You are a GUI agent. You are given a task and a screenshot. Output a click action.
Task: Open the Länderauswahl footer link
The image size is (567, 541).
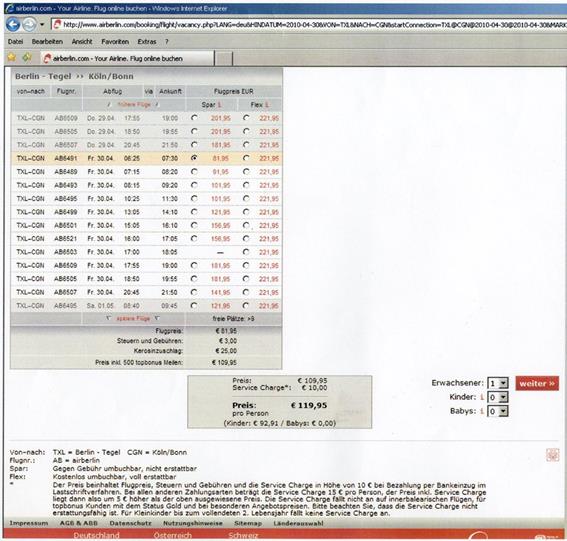[298, 523]
